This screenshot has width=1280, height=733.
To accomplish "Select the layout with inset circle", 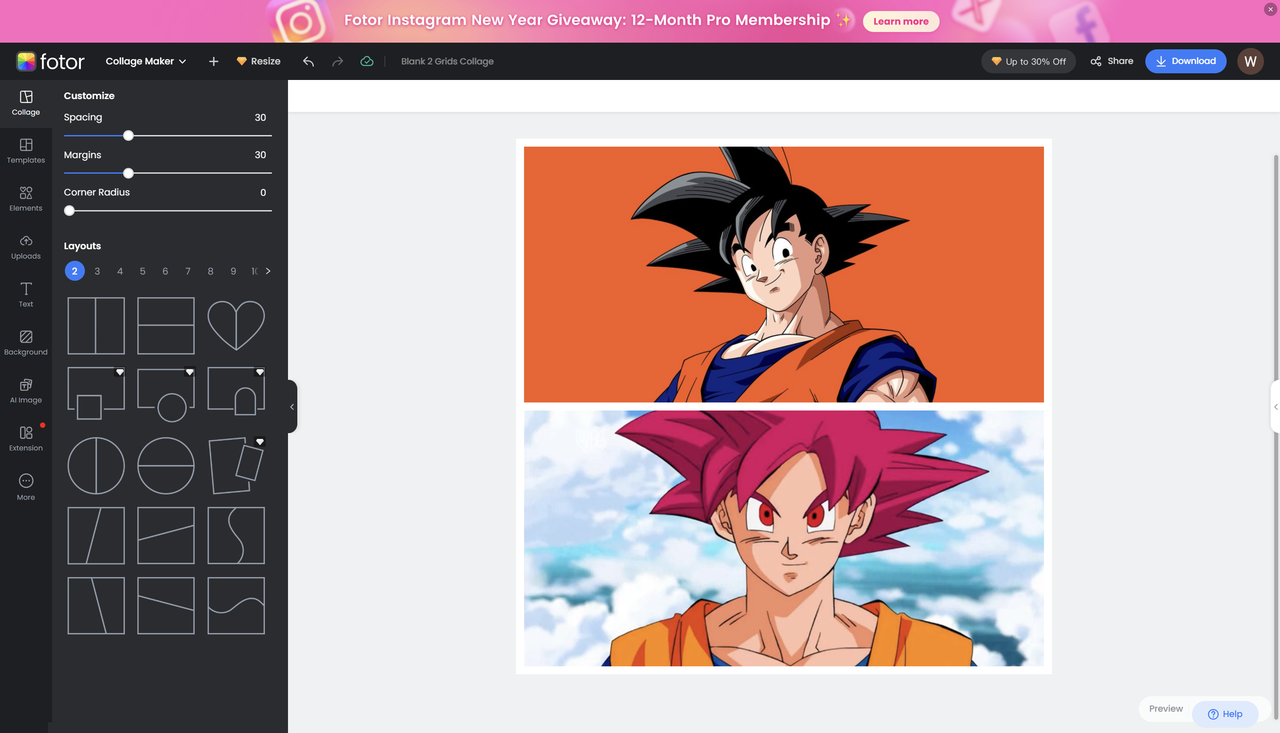I will (166, 394).
